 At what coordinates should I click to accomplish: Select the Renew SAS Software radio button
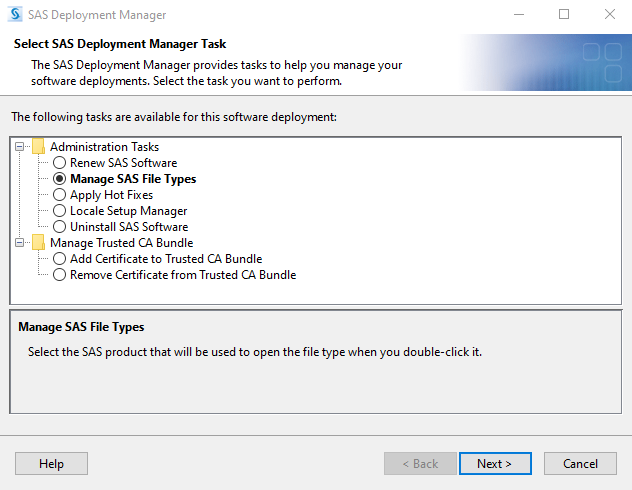tap(60, 163)
